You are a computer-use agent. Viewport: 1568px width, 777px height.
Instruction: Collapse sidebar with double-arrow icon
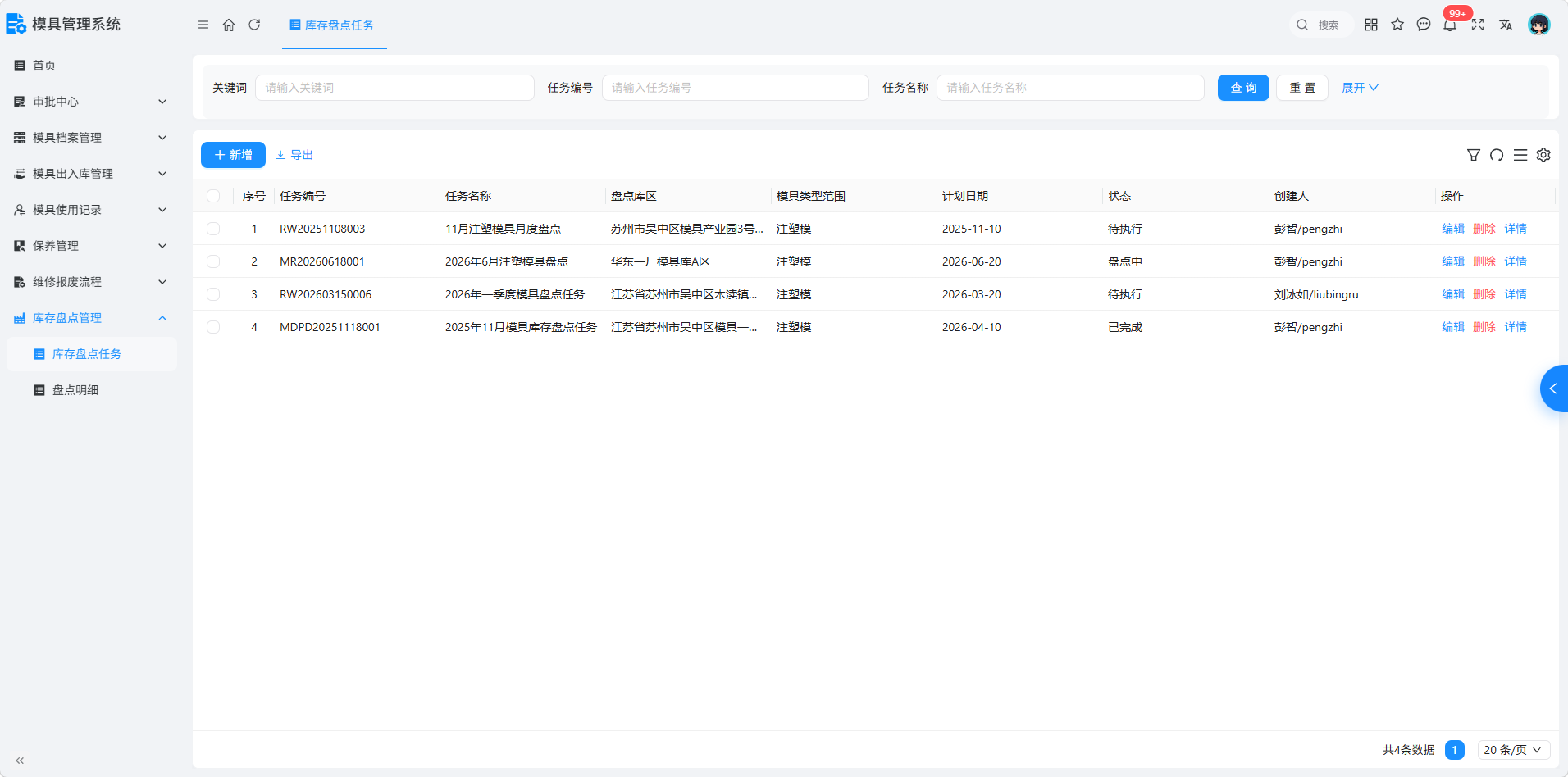click(20, 761)
